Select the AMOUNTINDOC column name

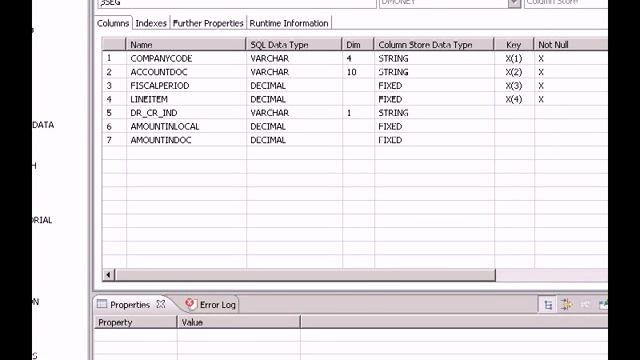(161, 140)
